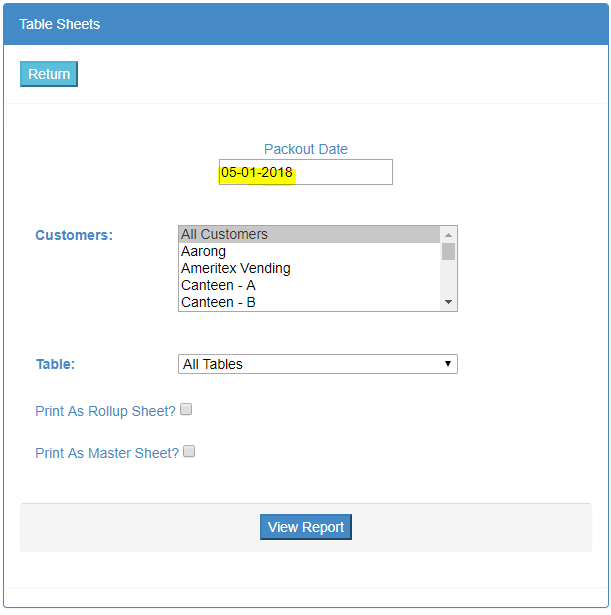Select Aarong in customers list

point(309,251)
